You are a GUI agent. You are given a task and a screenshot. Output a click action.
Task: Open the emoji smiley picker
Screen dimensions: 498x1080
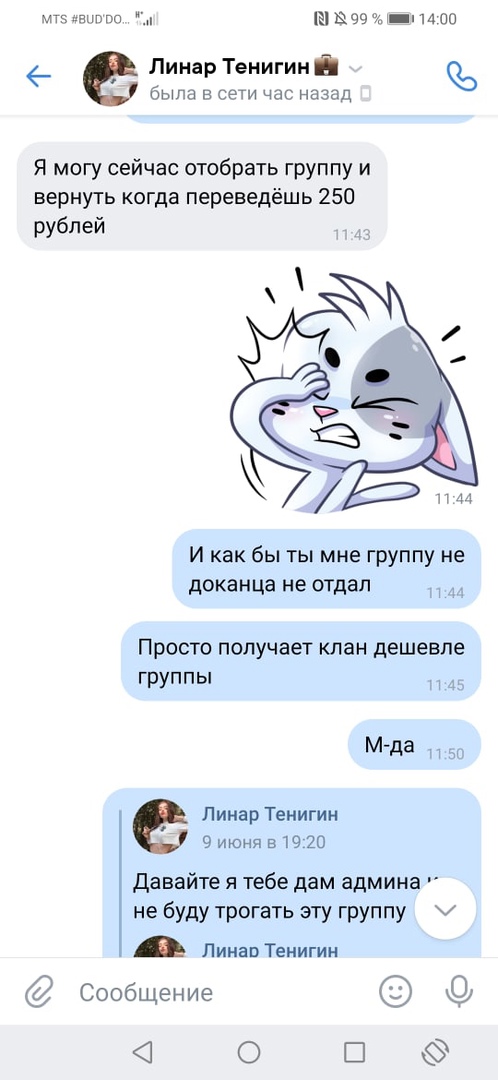(395, 992)
